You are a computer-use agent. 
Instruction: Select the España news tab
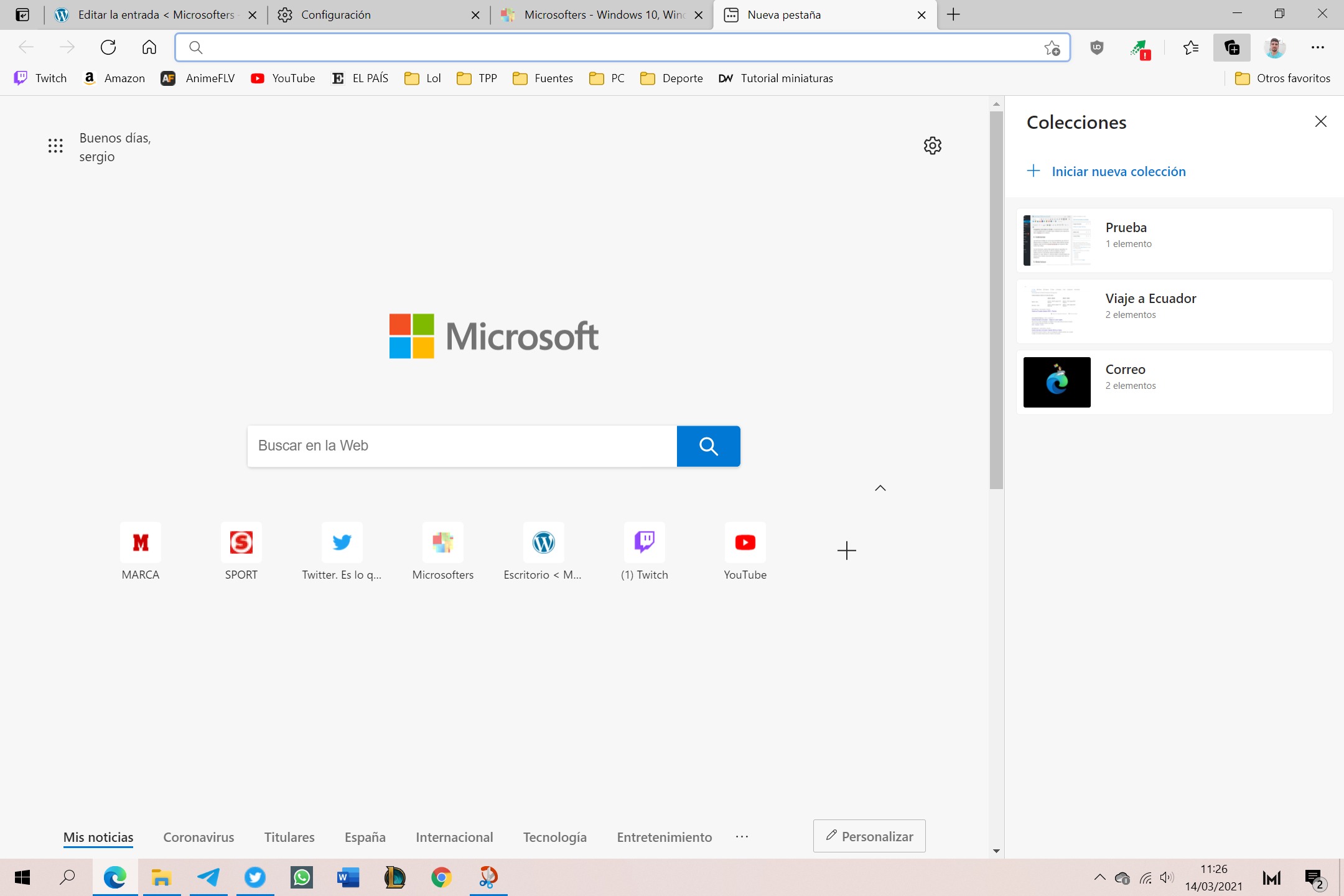click(x=365, y=838)
